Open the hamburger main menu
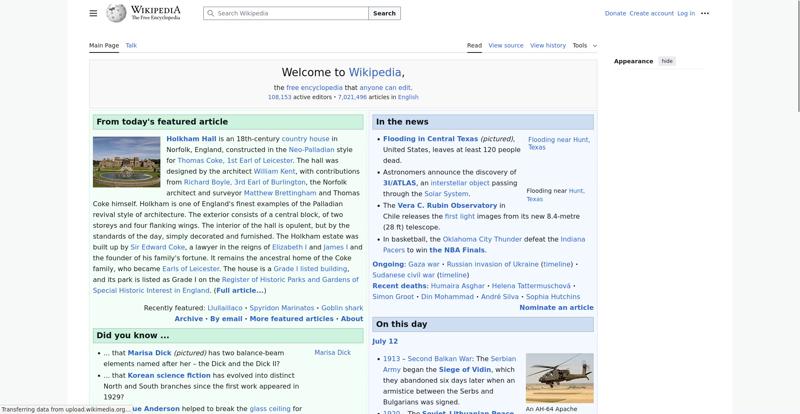The width and height of the screenshot is (800, 414). click(93, 13)
